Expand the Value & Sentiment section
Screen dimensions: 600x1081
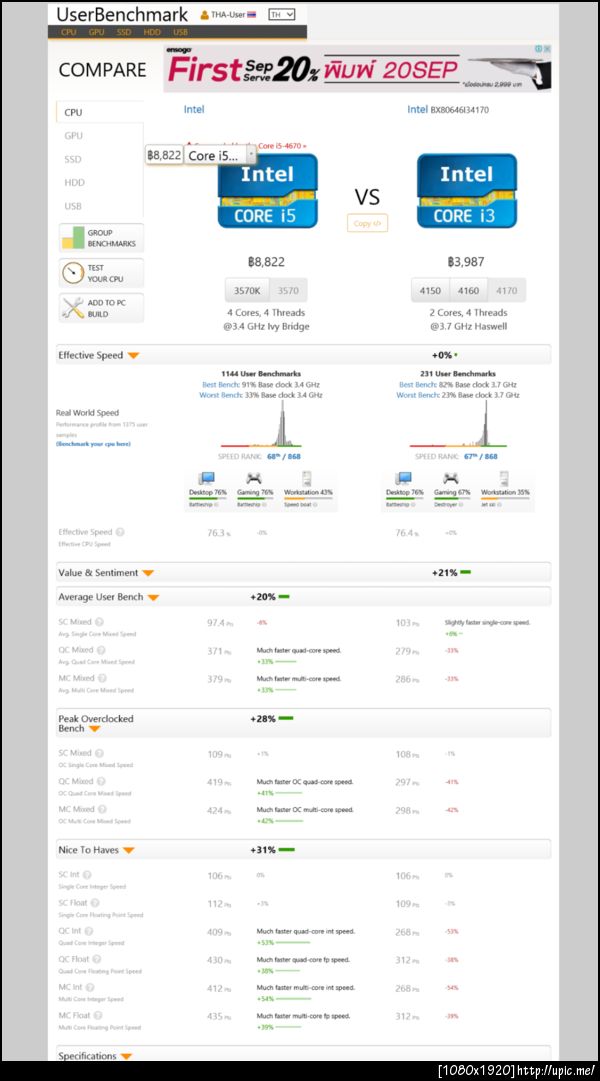click(148, 573)
